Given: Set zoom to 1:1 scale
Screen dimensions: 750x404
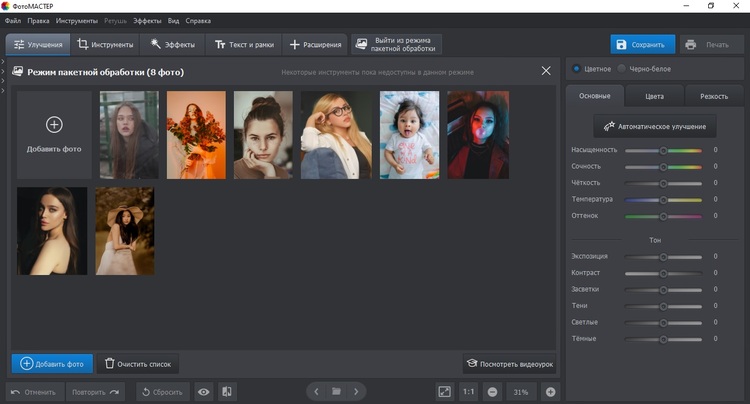Looking at the screenshot, I should 469,391.
